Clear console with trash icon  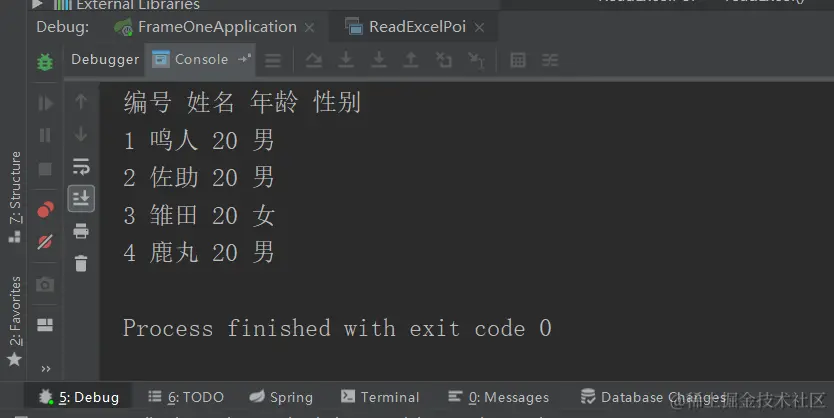(x=81, y=263)
